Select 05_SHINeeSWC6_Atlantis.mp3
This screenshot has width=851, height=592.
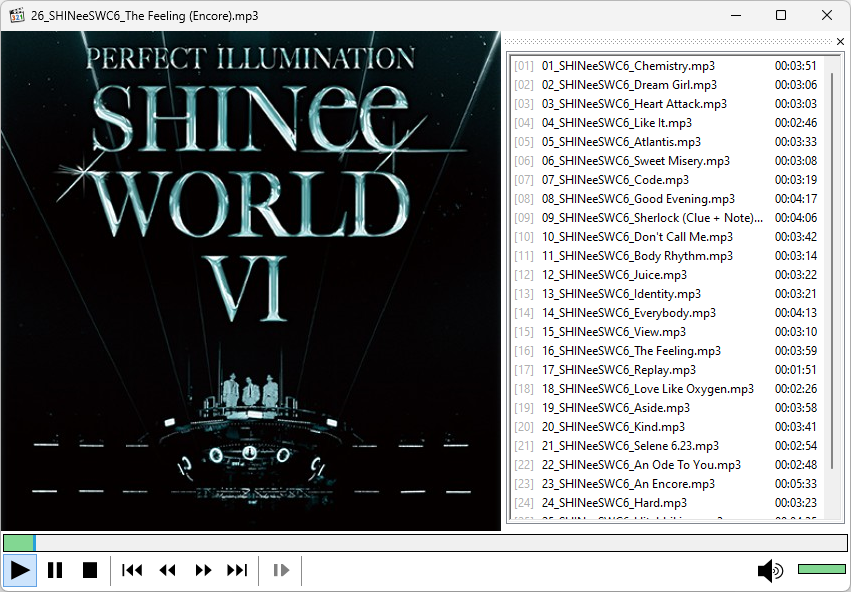[x=667, y=142]
